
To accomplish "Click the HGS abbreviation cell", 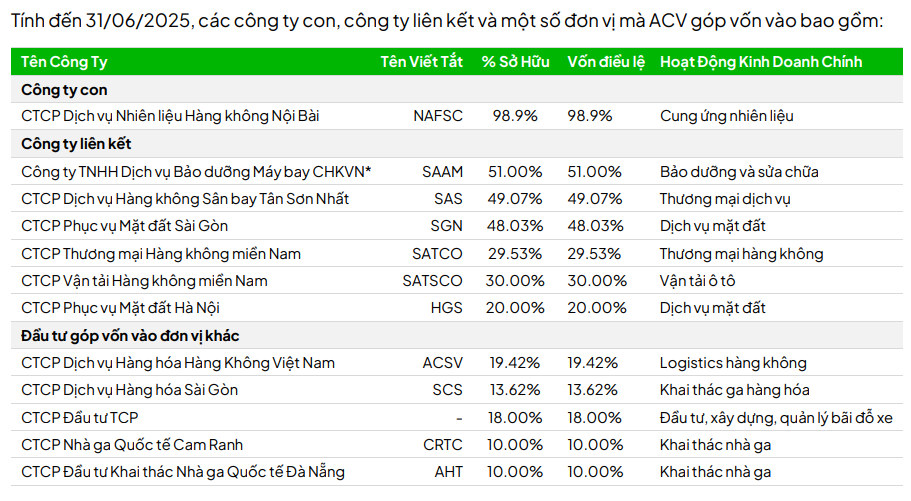I will pos(446,308).
